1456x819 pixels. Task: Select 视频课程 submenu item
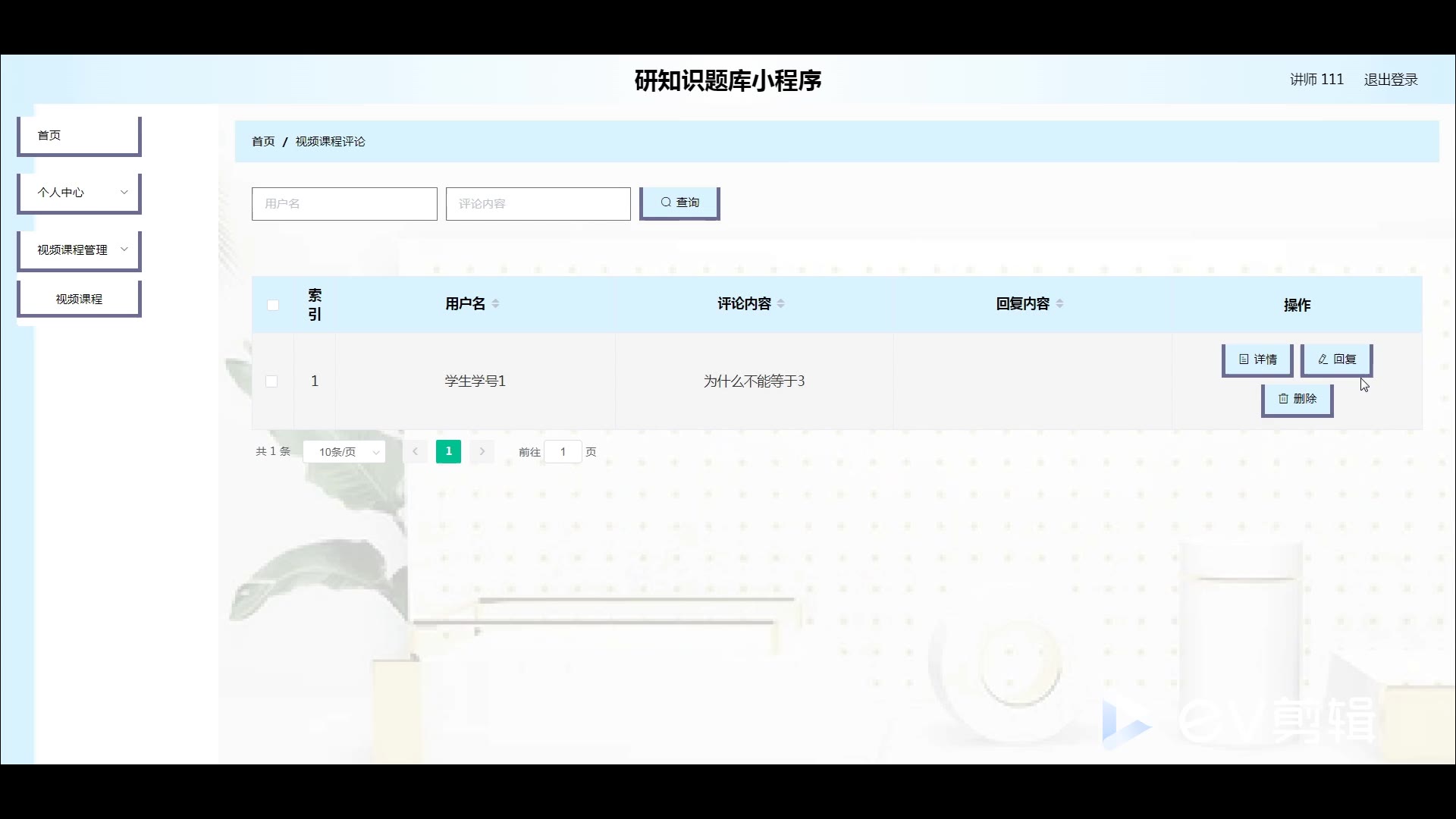[x=79, y=299]
